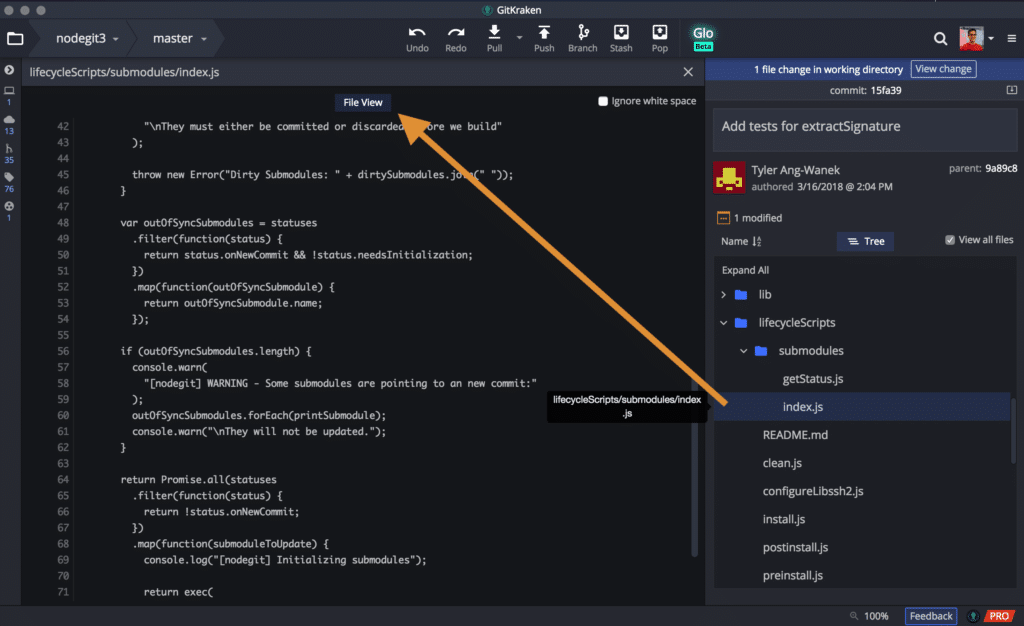This screenshot has height=626, width=1024.
Task: Show pull requests icon in sidebar
Action: click(x=9, y=153)
